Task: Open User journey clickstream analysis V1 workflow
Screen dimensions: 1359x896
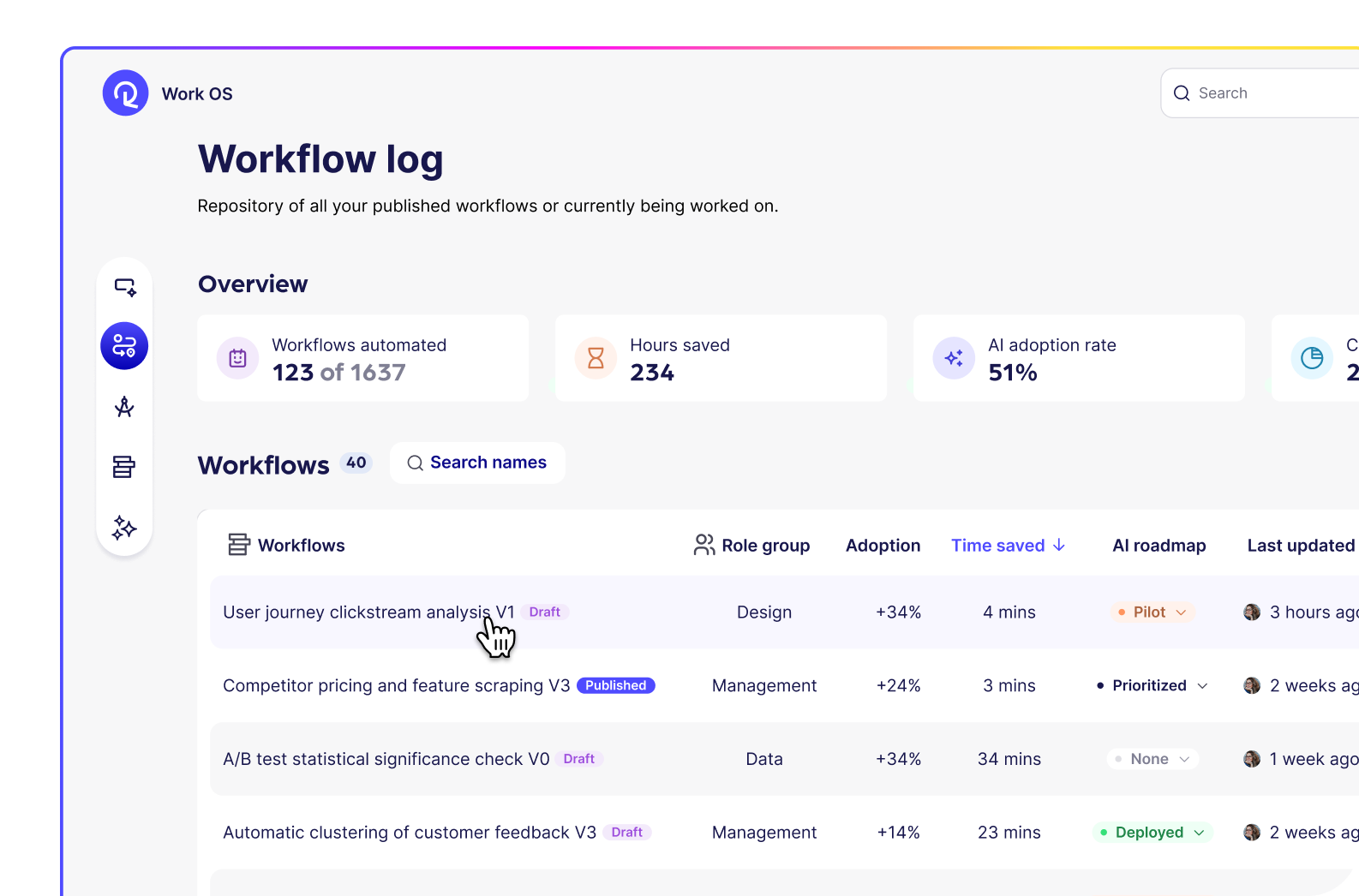Action: coord(368,612)
